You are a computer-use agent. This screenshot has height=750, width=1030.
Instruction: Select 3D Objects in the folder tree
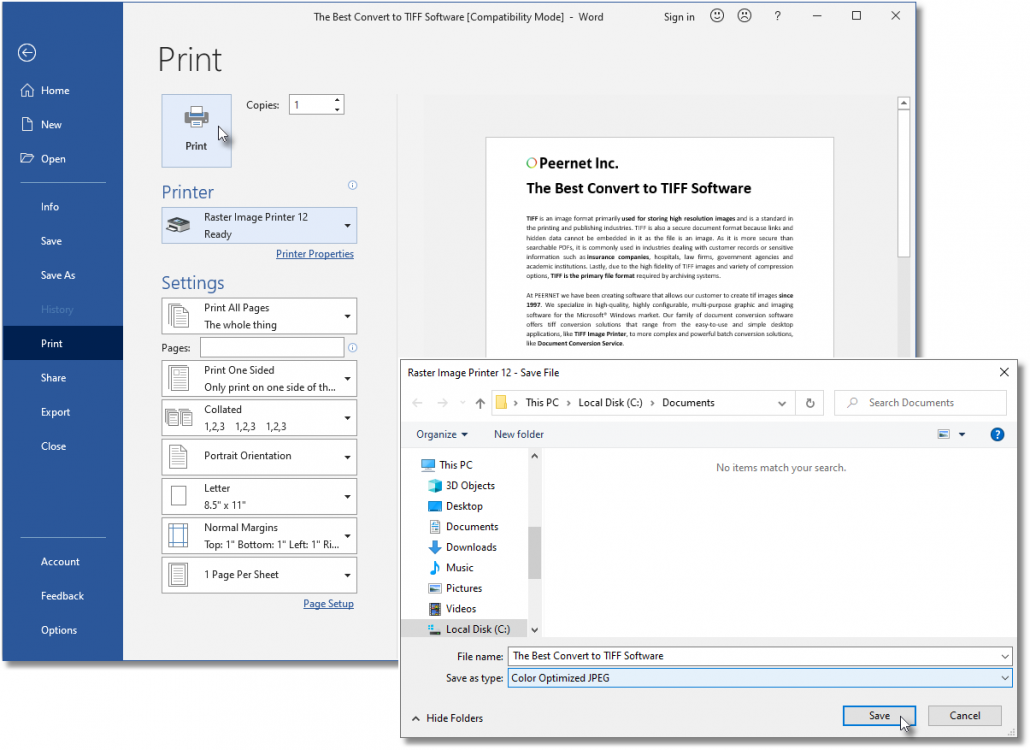tap(462, 485)
